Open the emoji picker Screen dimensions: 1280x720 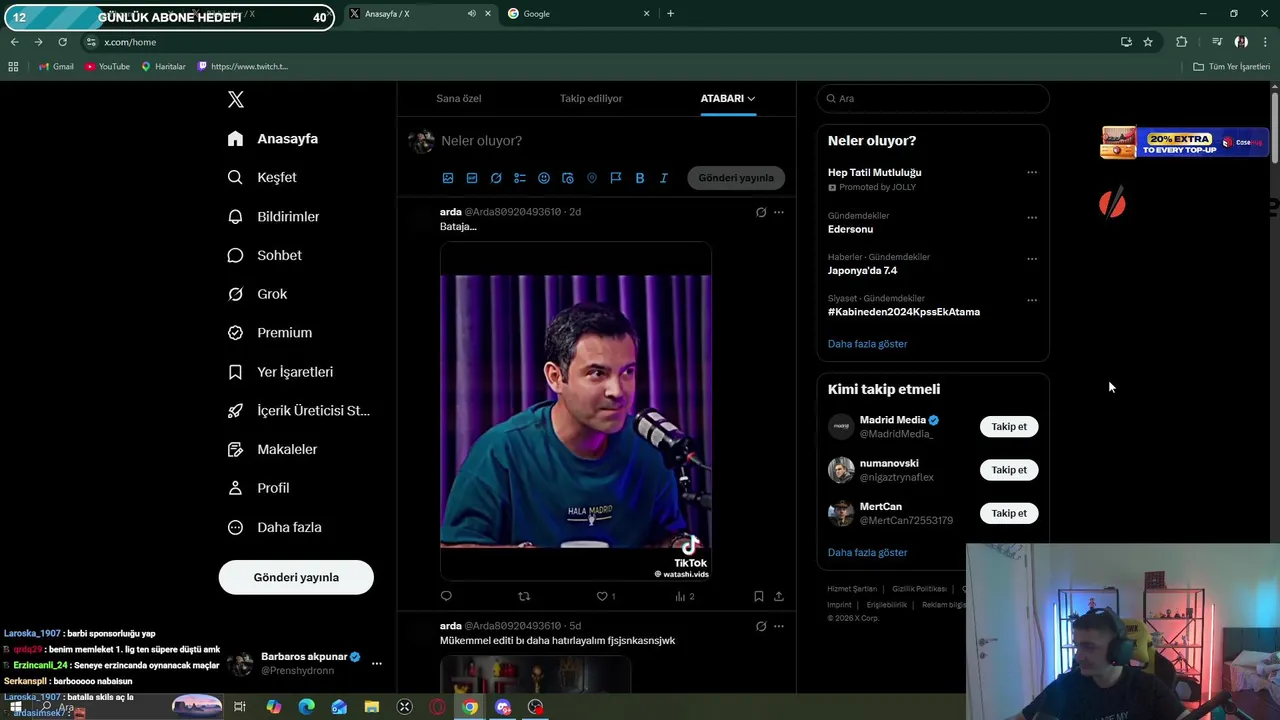pyautogui.click(x=544, y=178)
